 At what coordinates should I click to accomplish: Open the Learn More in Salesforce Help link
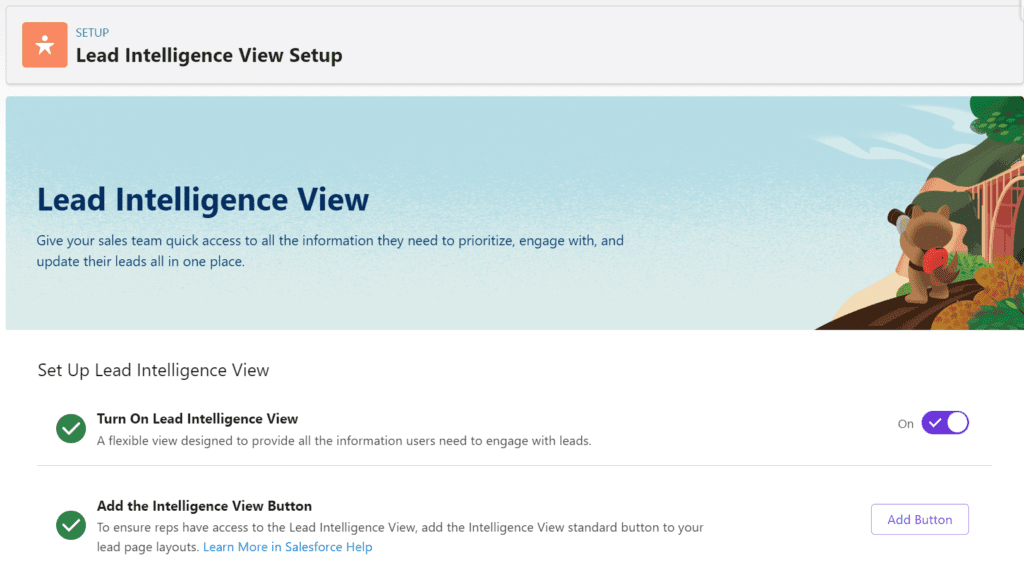287,547
